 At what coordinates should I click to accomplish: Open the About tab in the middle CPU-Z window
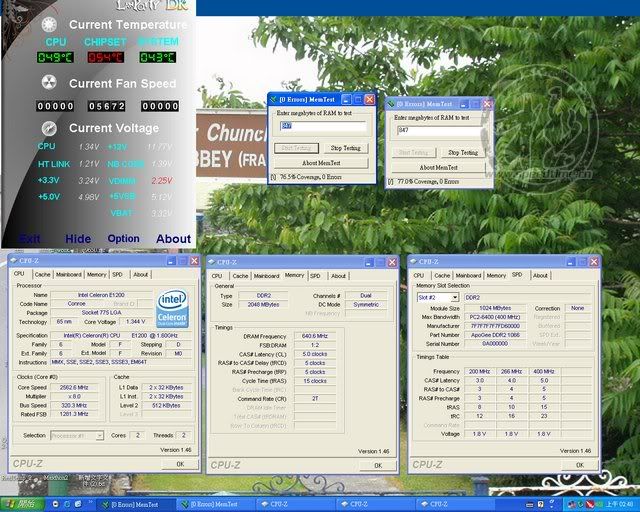point(338,276)
